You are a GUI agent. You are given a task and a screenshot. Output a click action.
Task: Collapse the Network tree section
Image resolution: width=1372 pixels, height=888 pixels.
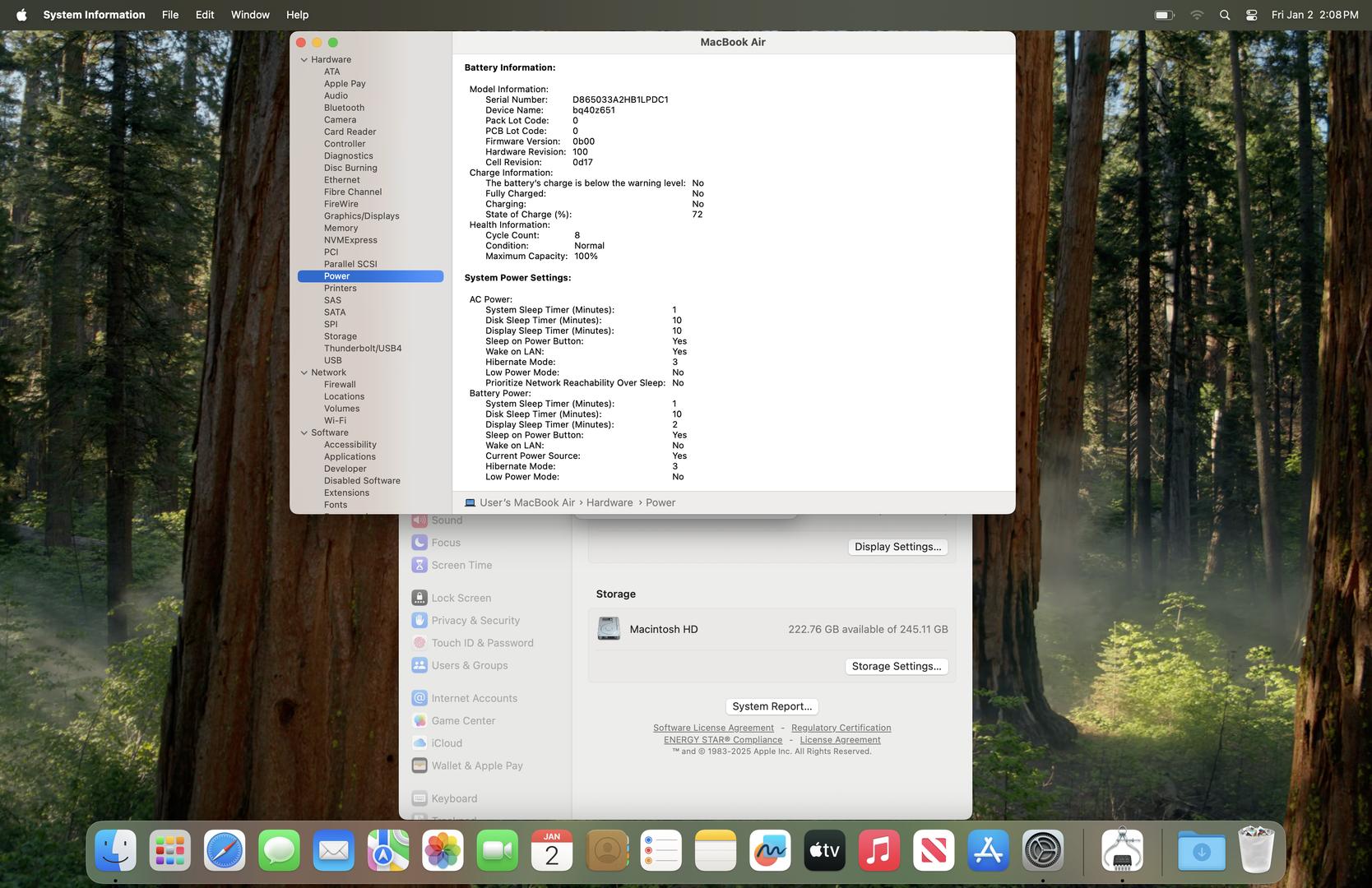304,372
